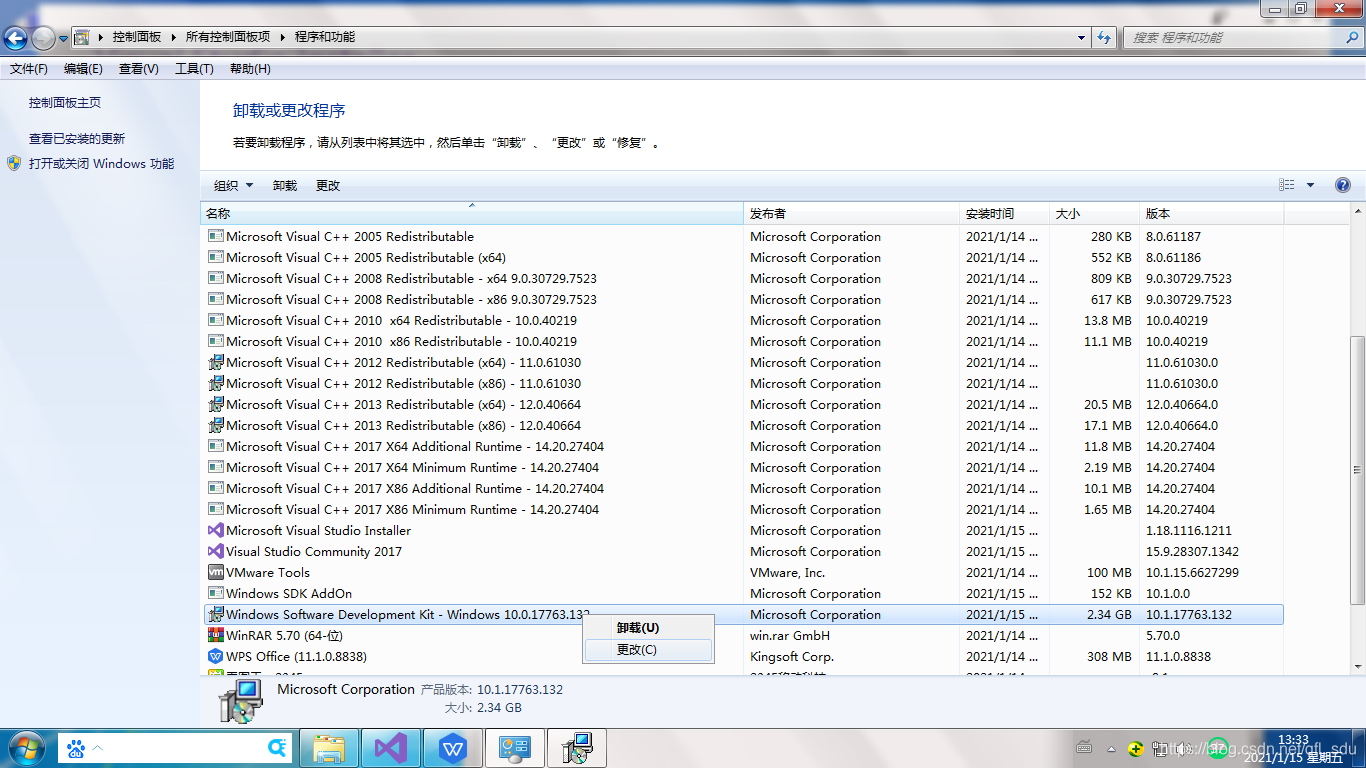The image size is (1366, 768).
Task: Open the 查看(V) menu
Action: coord(138,69)
